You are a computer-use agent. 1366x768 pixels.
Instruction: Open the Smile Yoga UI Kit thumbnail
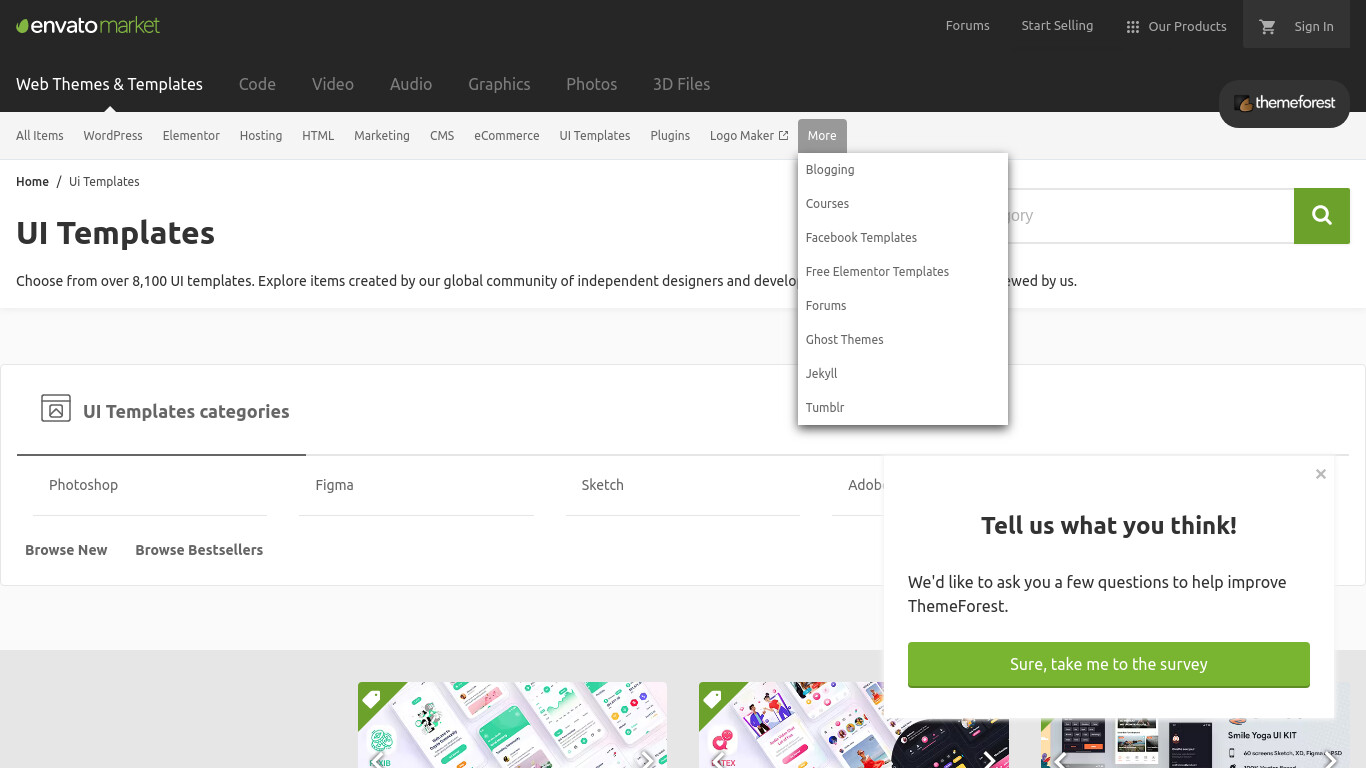pyautogui.click(x=1195, y=743)
